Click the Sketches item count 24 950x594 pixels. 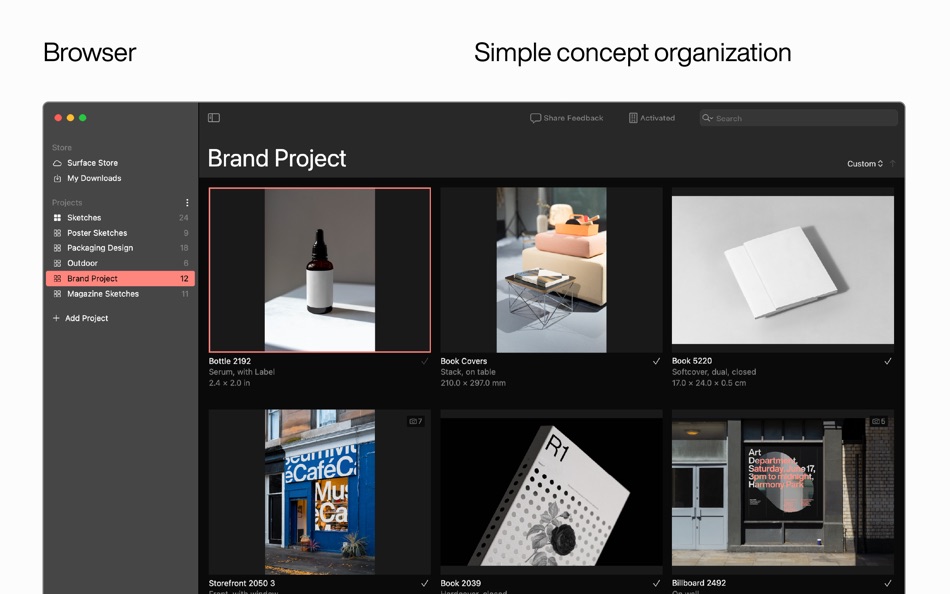(184, 218)
